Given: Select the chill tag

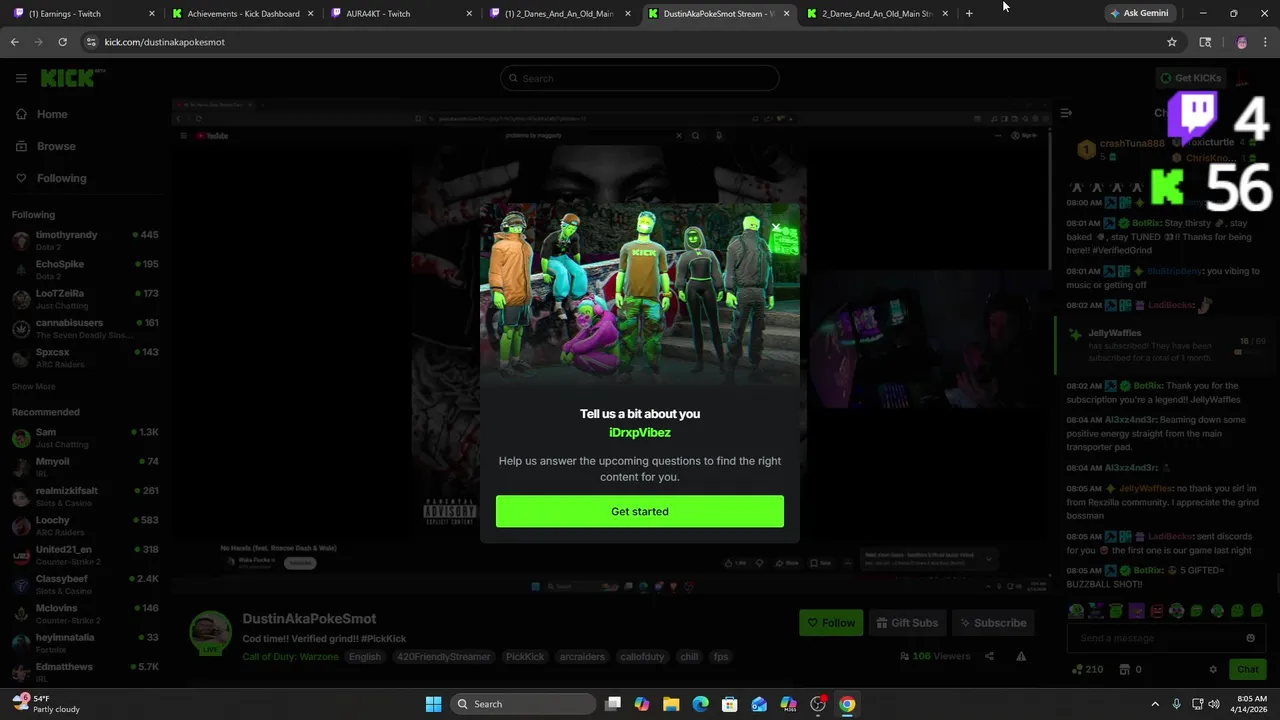Looking at the screenshot, I should click(x=689, y=657).
